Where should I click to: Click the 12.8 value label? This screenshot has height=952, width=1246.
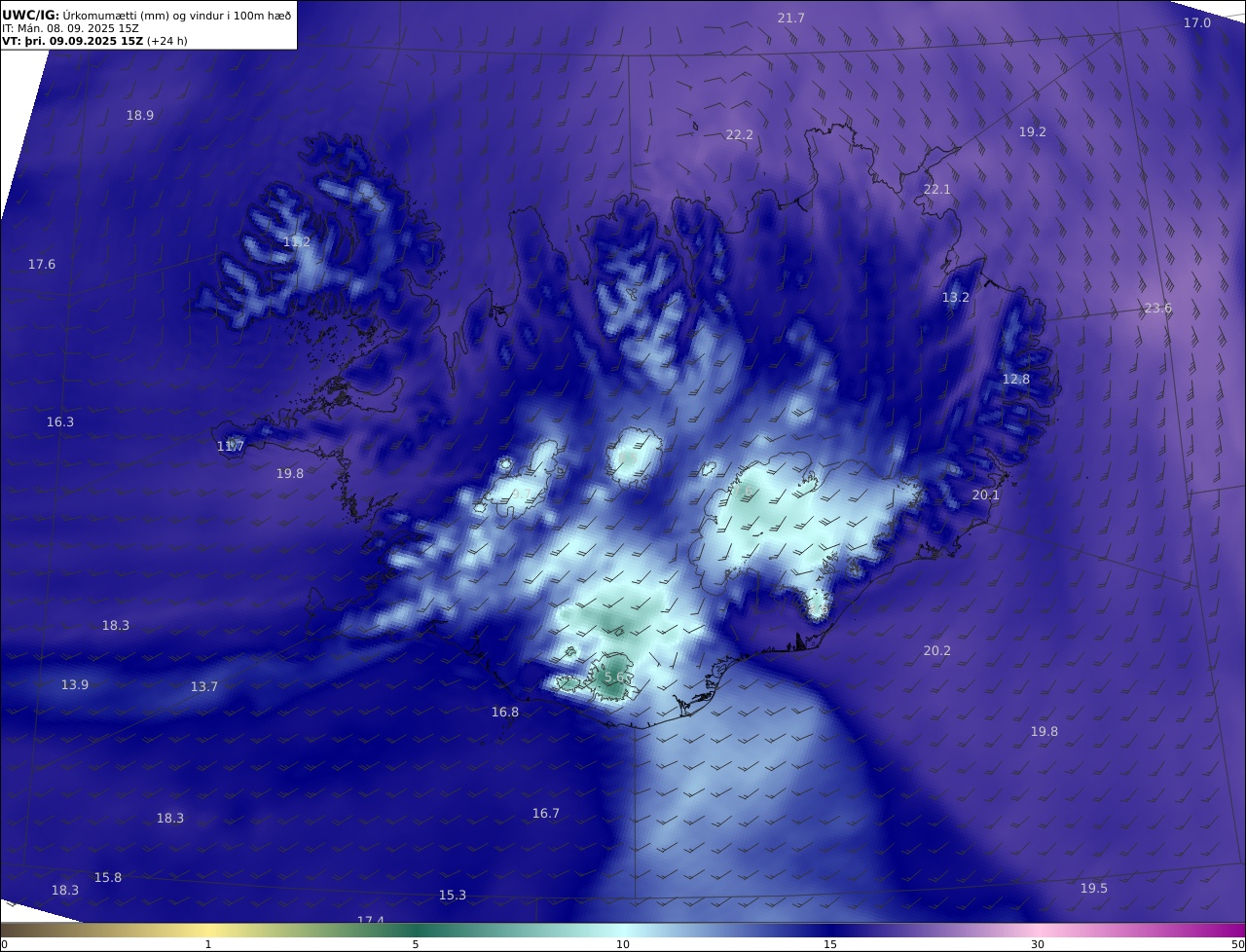1016,379
